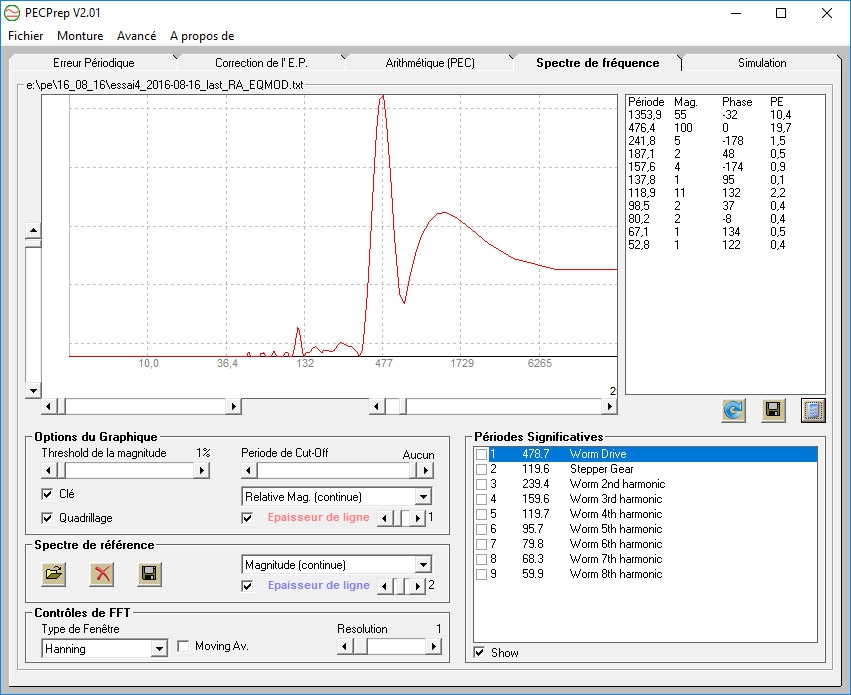
Task: Increase red line thickness with right arrow
Action: pyautogui.click(x=417, y=518)
